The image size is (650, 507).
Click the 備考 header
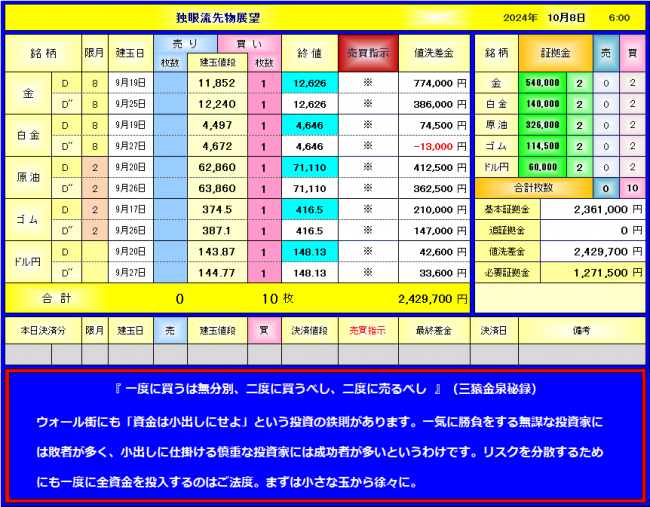(582, 330)
